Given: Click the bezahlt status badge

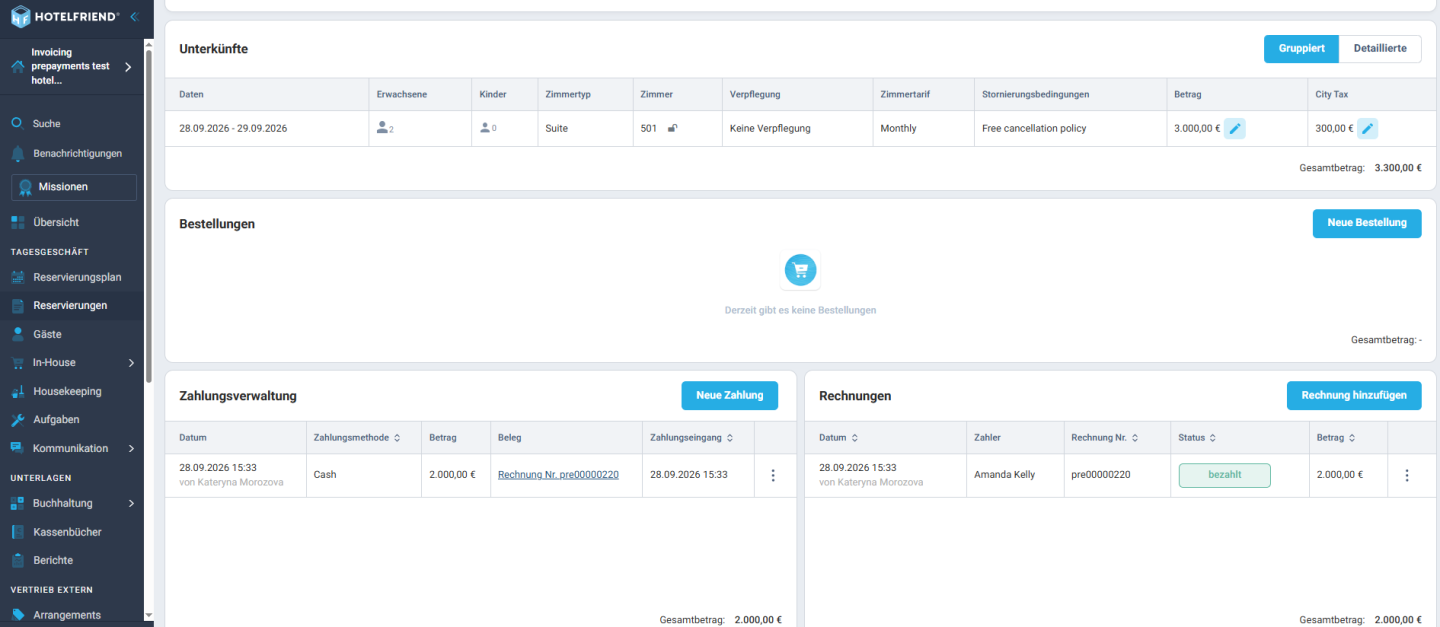Looking at the screenshot, I should pyautogui.click(x=1224, y=475).
